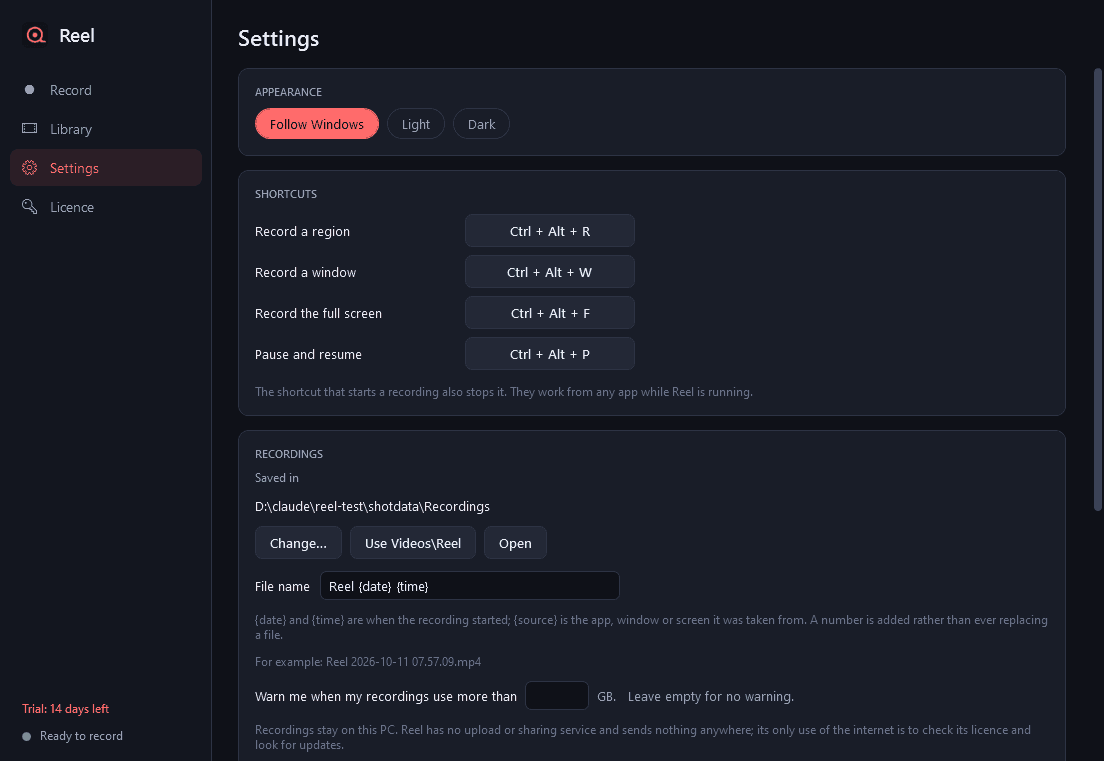Click the Change... folder button
Viewport: 1104px width, 761px height.
click(x=299, y=543)
